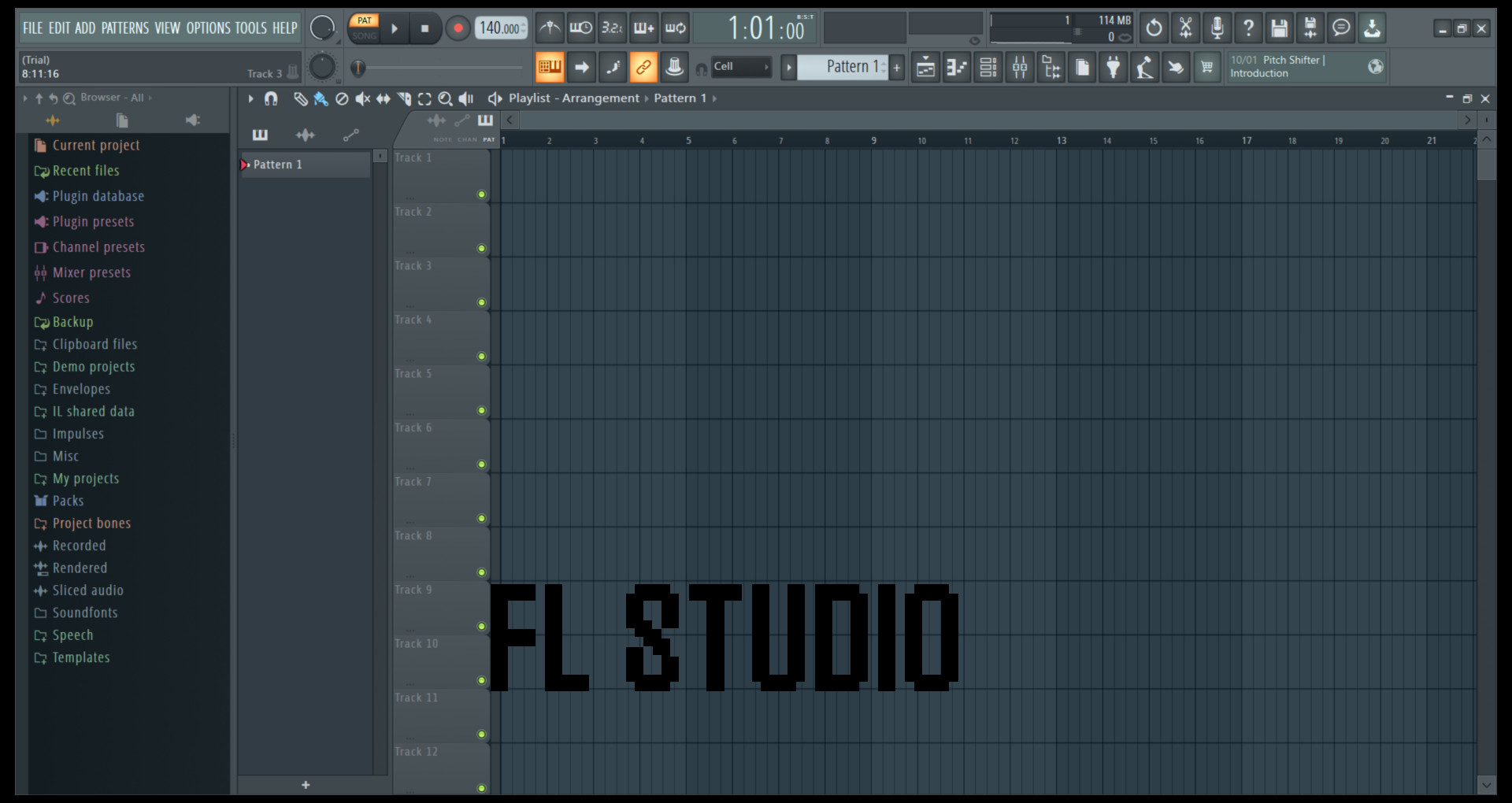The width and height of the screenshot is (1512, 803).
Task: Select the Slice tool in the Playlist toolbar
Action: point(405,98)
